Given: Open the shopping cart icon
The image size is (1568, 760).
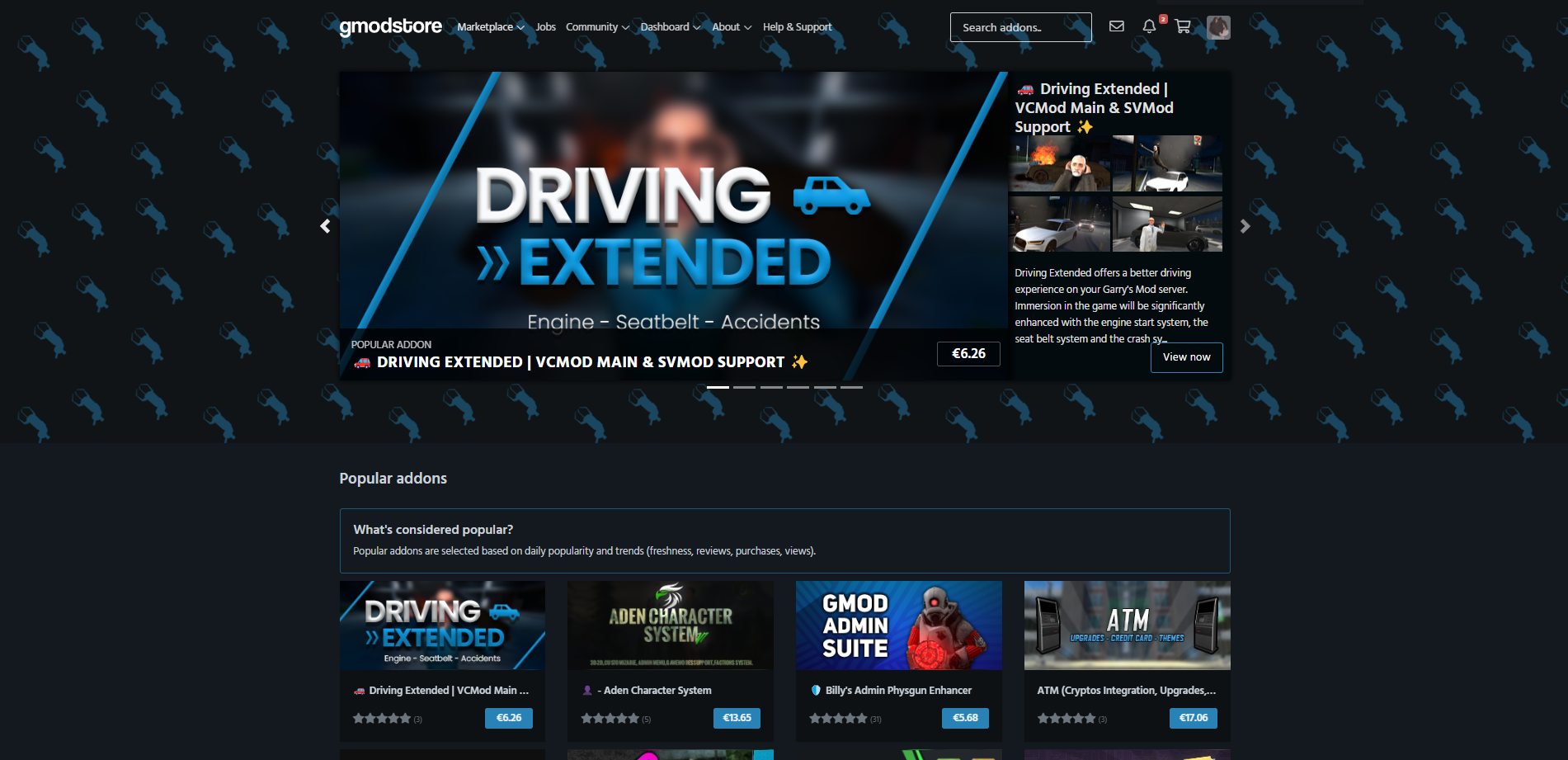Looking at the screenshot, I should [1183, 26].
